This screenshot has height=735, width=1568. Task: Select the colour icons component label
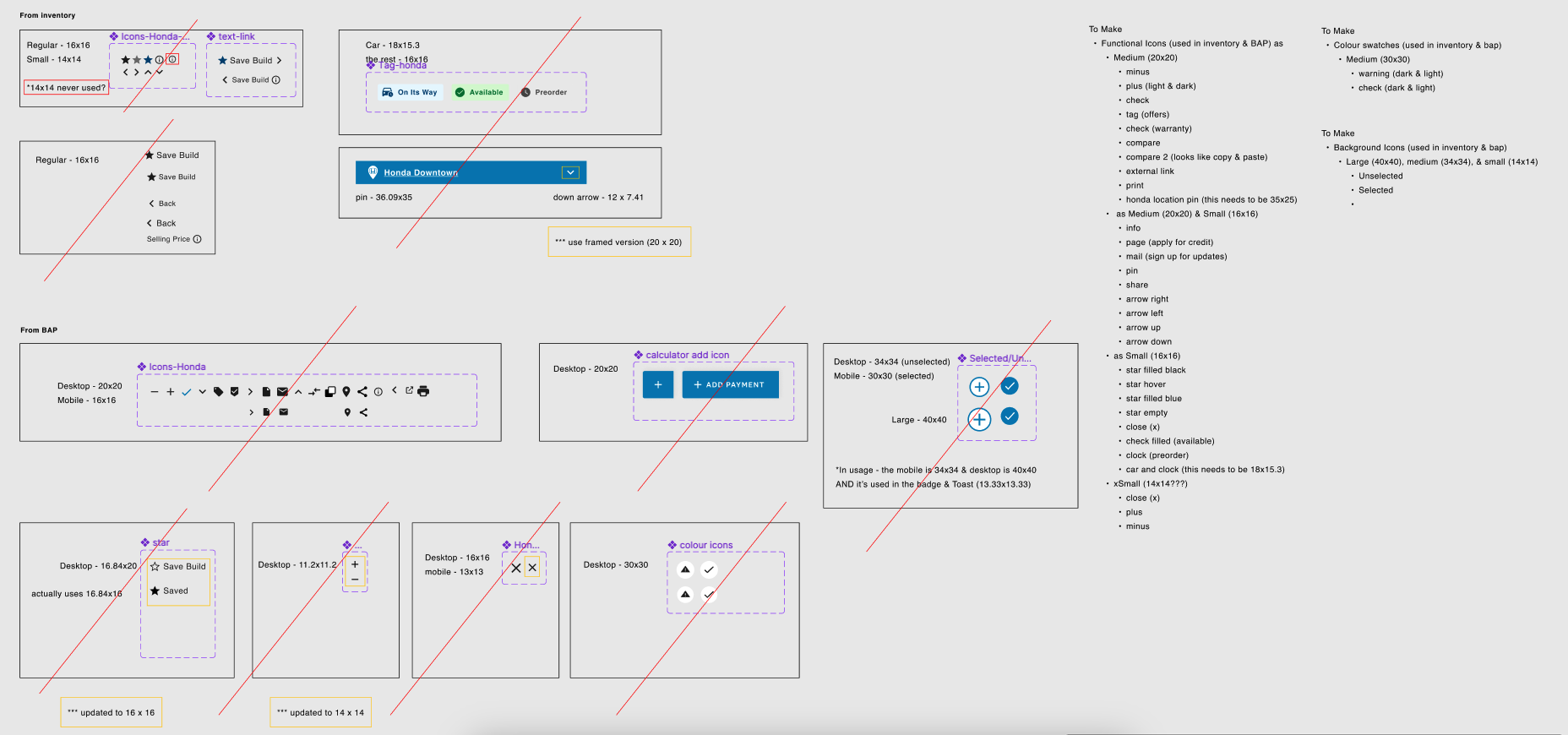(700, 545)
